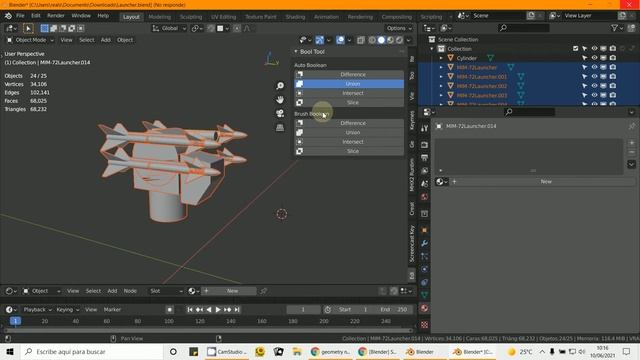This screenshot has width=640, height=360.
Task: Click the viewport zoom magnifier gizmo
Action: 280,86
